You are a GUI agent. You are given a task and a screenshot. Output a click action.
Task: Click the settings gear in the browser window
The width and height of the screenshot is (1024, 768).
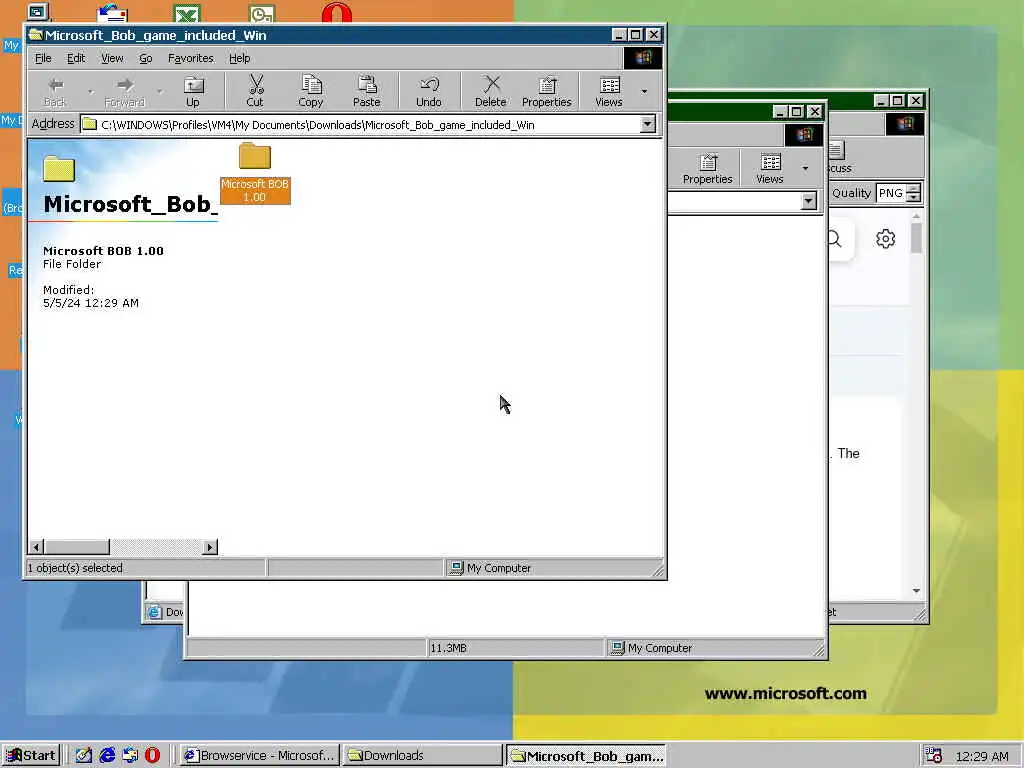coord(886,239)
